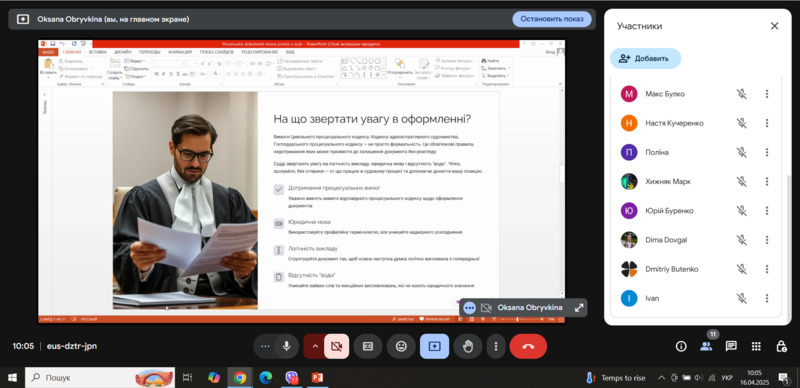Open ФАЙЛ tab in shared PowerPoint
This screenshot has width=800, height=388.
[x=48, y=52]
